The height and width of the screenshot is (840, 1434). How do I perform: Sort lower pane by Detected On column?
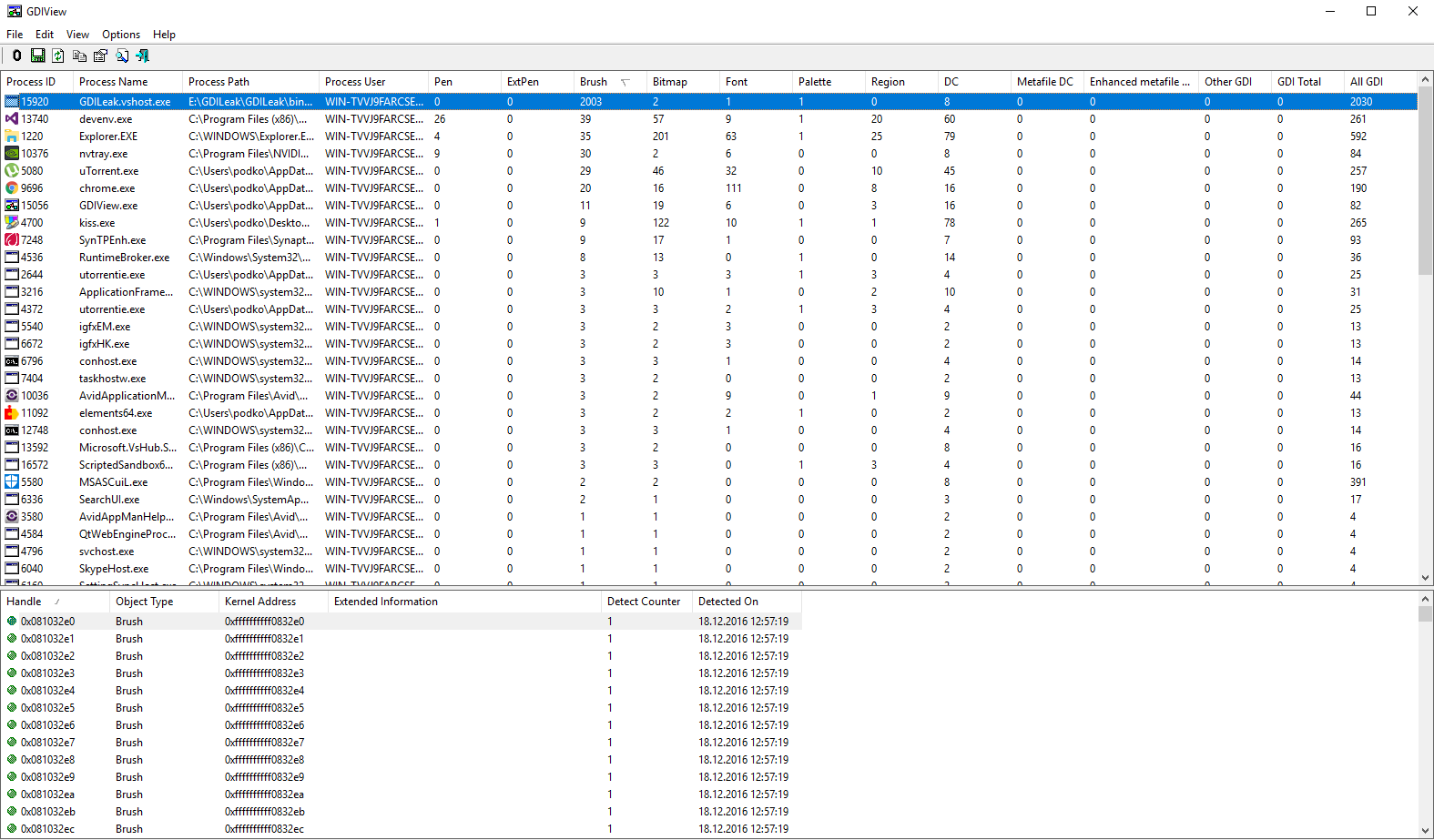(x=747, y=602)
